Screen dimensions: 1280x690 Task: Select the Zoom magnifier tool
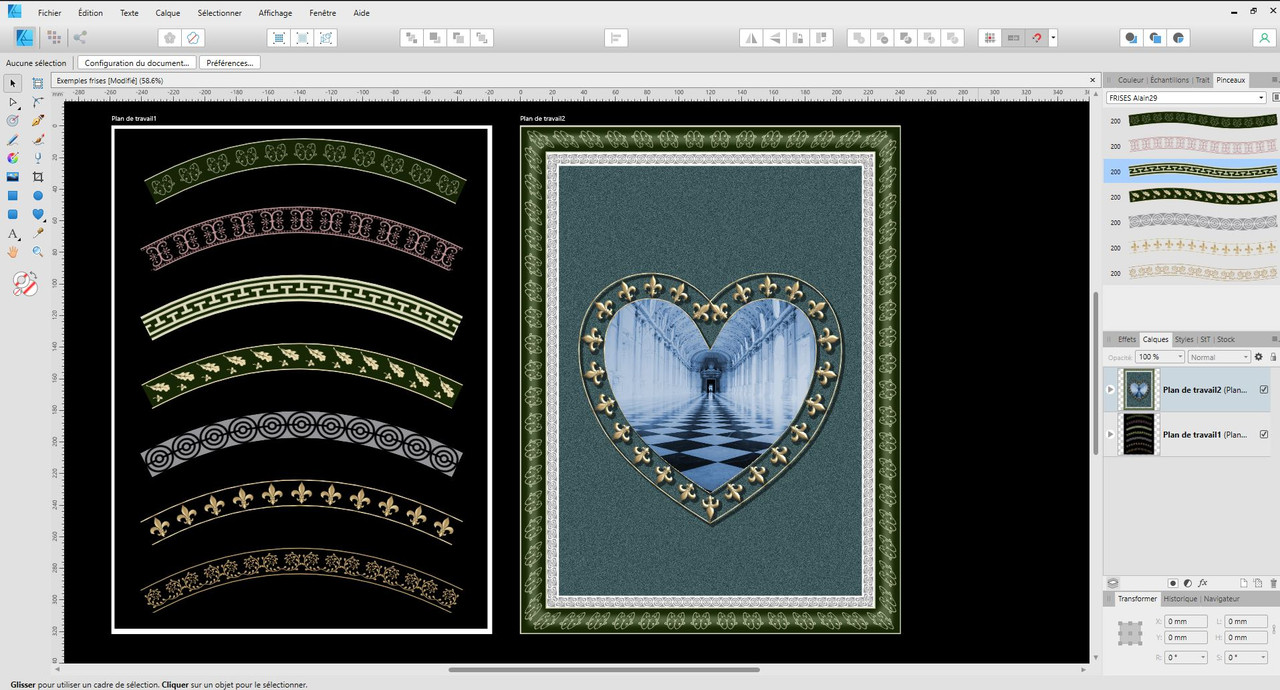click(38, 252)
